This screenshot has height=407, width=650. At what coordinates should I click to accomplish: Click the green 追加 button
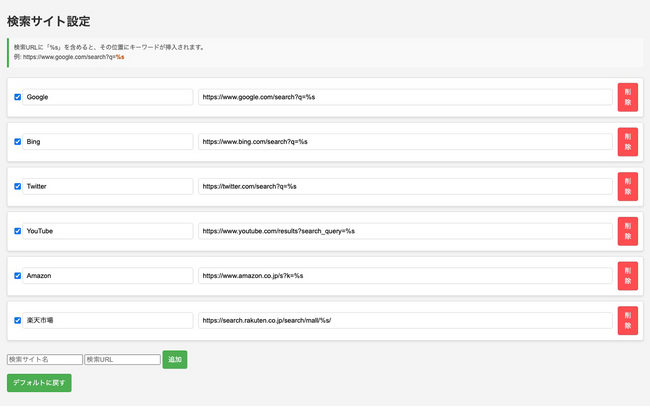click(175, 359)
